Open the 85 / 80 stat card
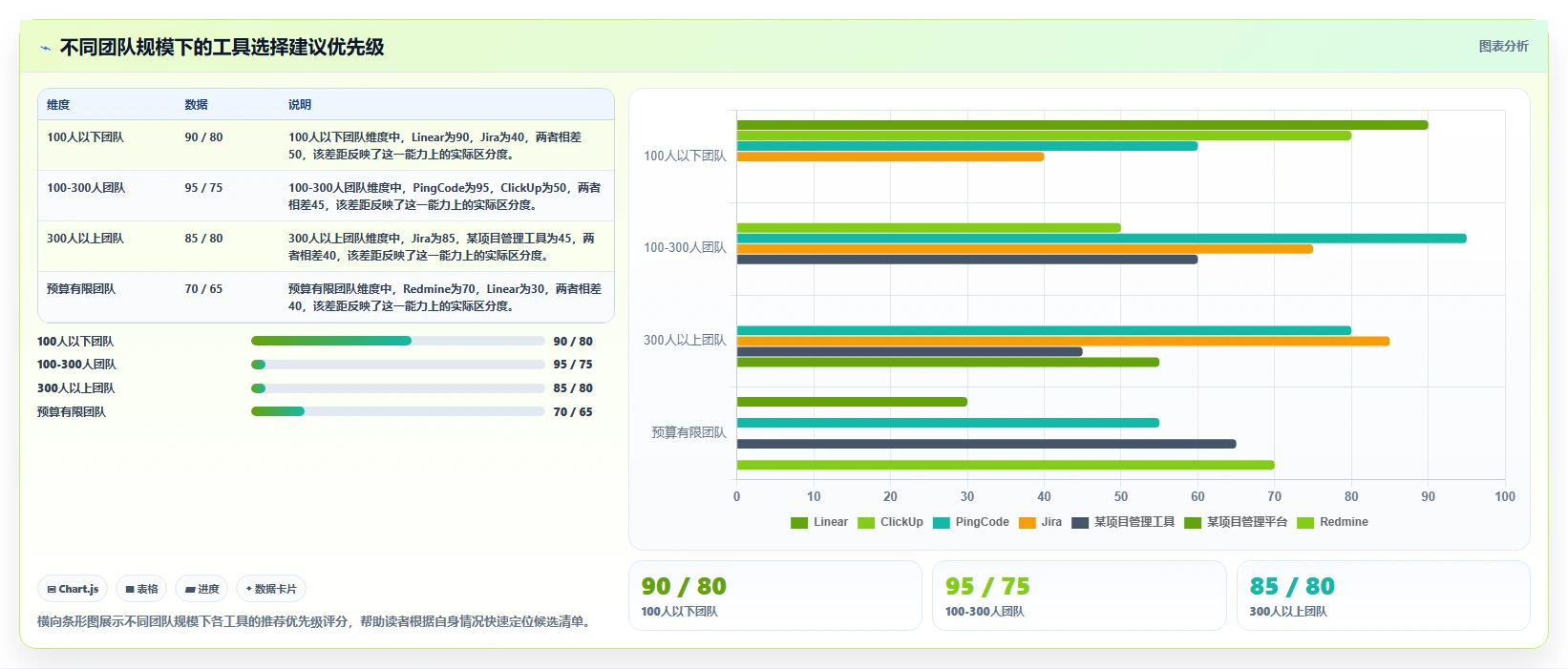Image resolution: width=1568 pixels, height=669 pixels. (1383, 596)
